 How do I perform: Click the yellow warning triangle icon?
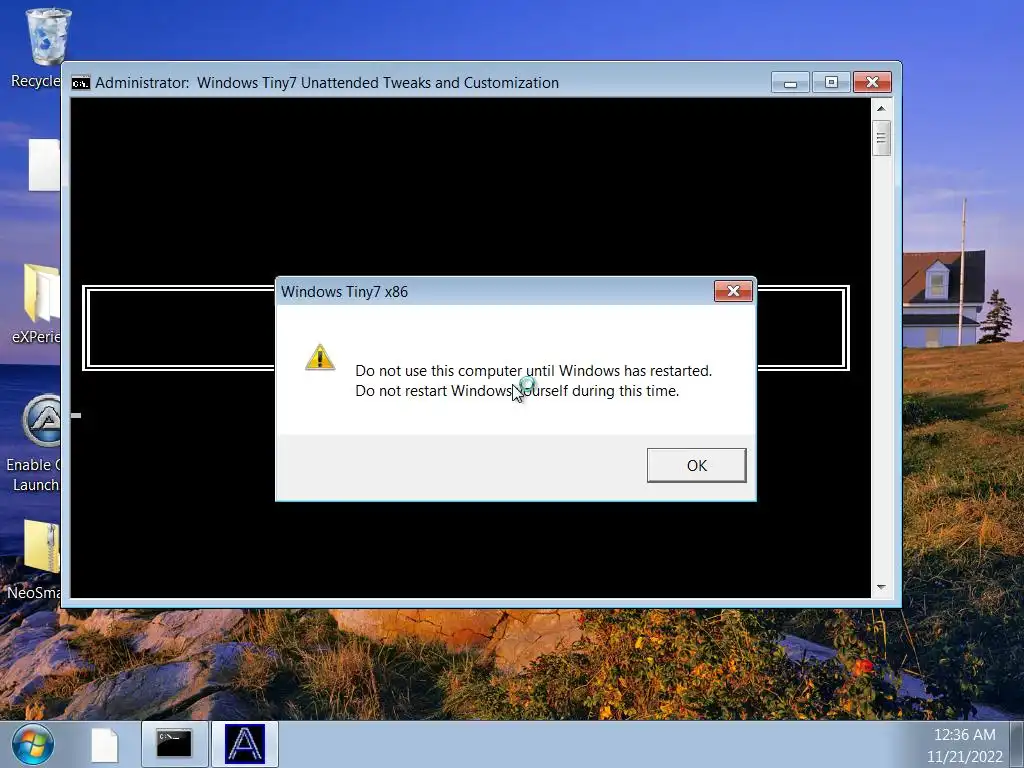click(320, 358)
